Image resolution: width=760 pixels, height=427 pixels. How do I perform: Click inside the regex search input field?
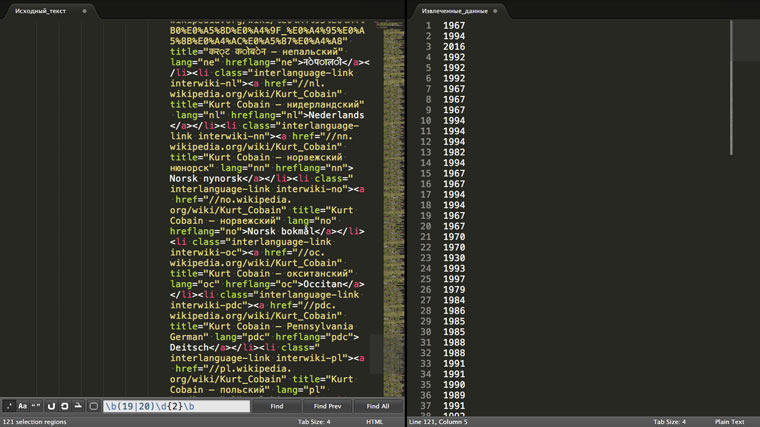pyautogui.click(x=176, y=407)
